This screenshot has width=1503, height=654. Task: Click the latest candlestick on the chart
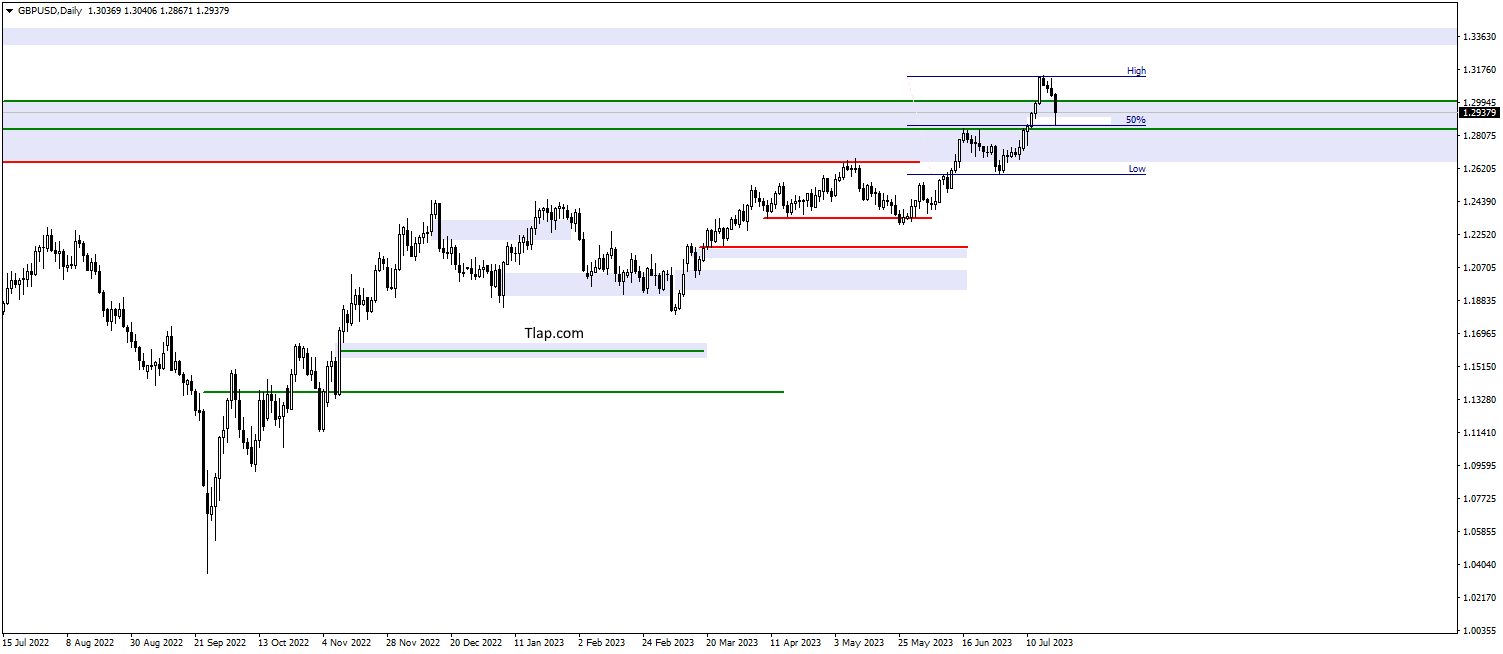(x=1056, y=108)
